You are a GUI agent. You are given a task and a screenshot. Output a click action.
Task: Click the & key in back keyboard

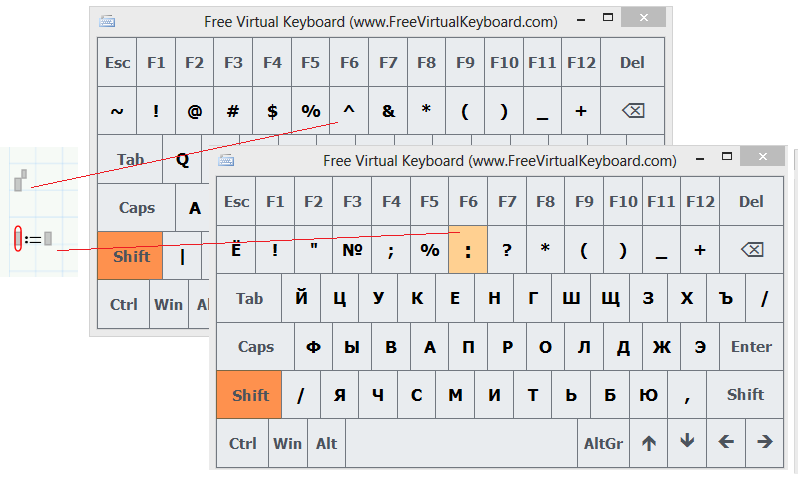pos(388,110)
